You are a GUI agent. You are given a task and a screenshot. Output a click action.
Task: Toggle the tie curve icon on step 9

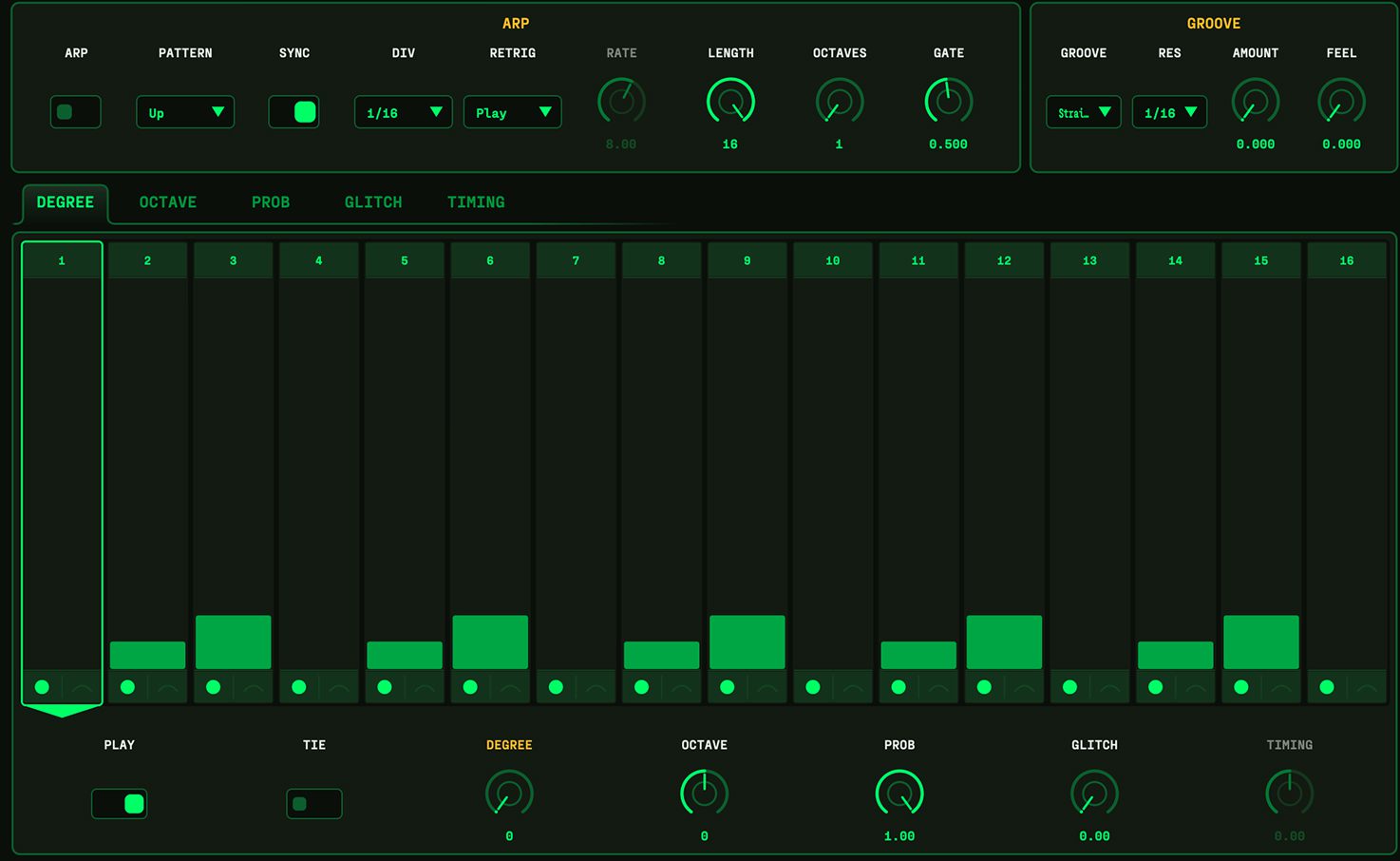(x=767, y=687)
